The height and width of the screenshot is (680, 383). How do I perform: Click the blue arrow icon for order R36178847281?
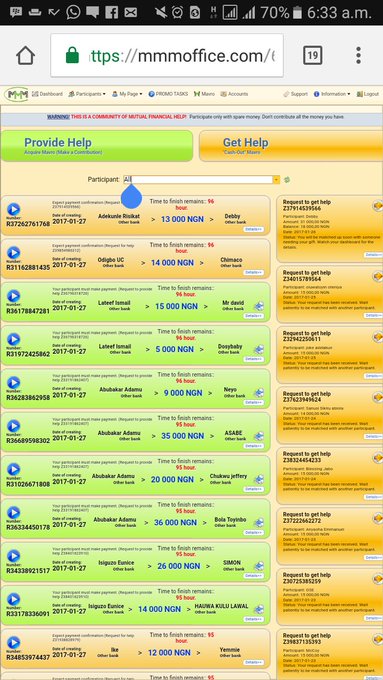[x=13, y=296]
